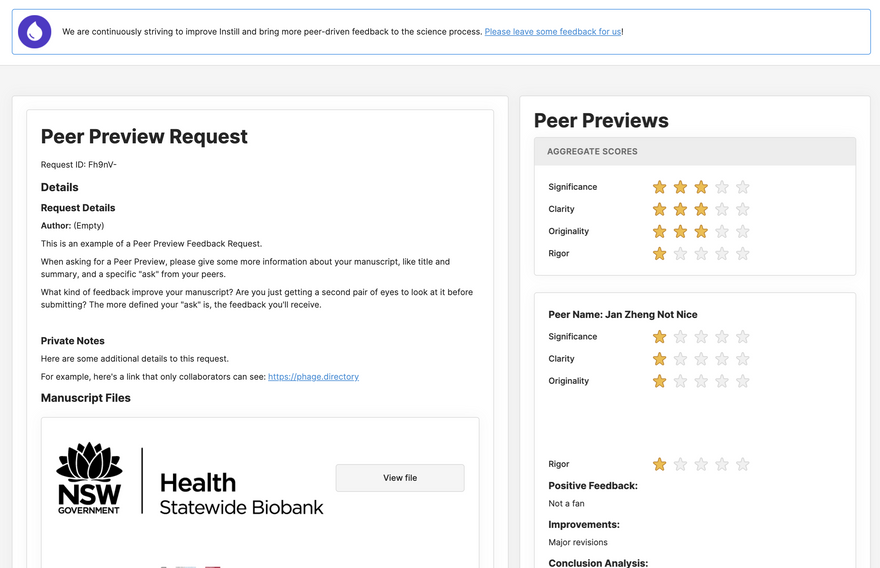
Task: Click the second star of Jan Zheng's Significance
Action: click(x=680, y=337)
